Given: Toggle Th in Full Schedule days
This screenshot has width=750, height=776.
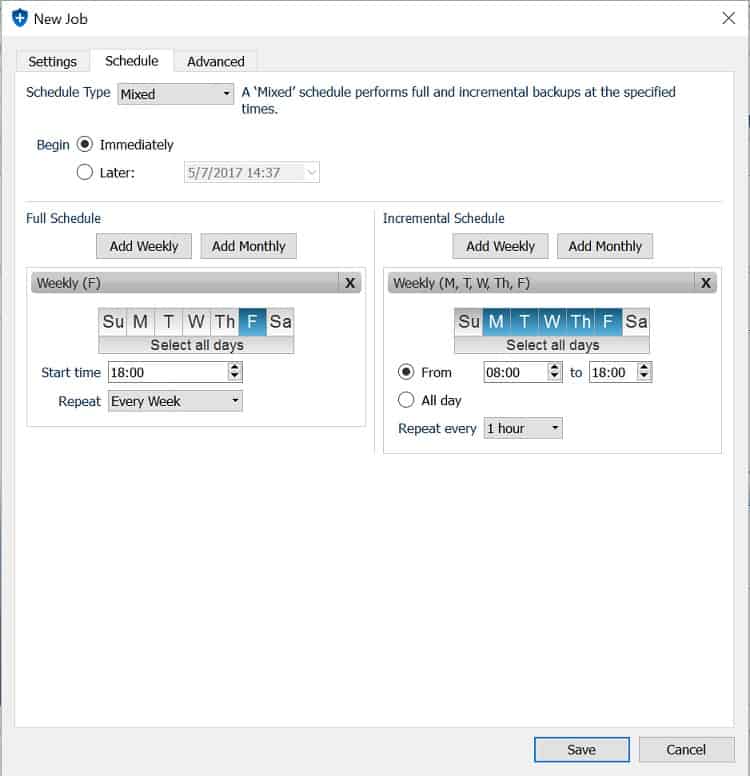Looking at the screenshot, I should [225, 322].
